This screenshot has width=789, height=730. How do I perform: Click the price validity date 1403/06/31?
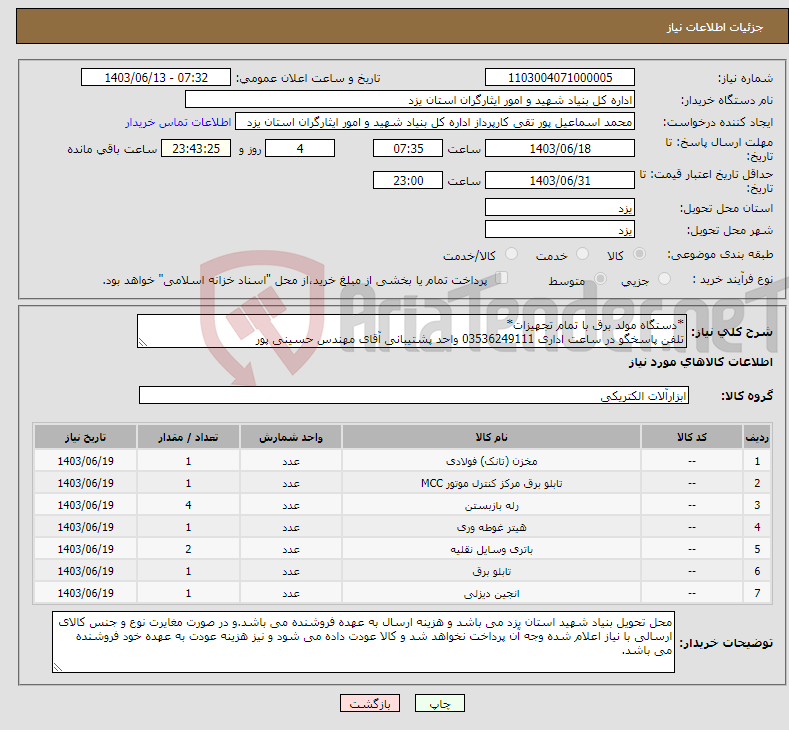[x=560, y=180]
